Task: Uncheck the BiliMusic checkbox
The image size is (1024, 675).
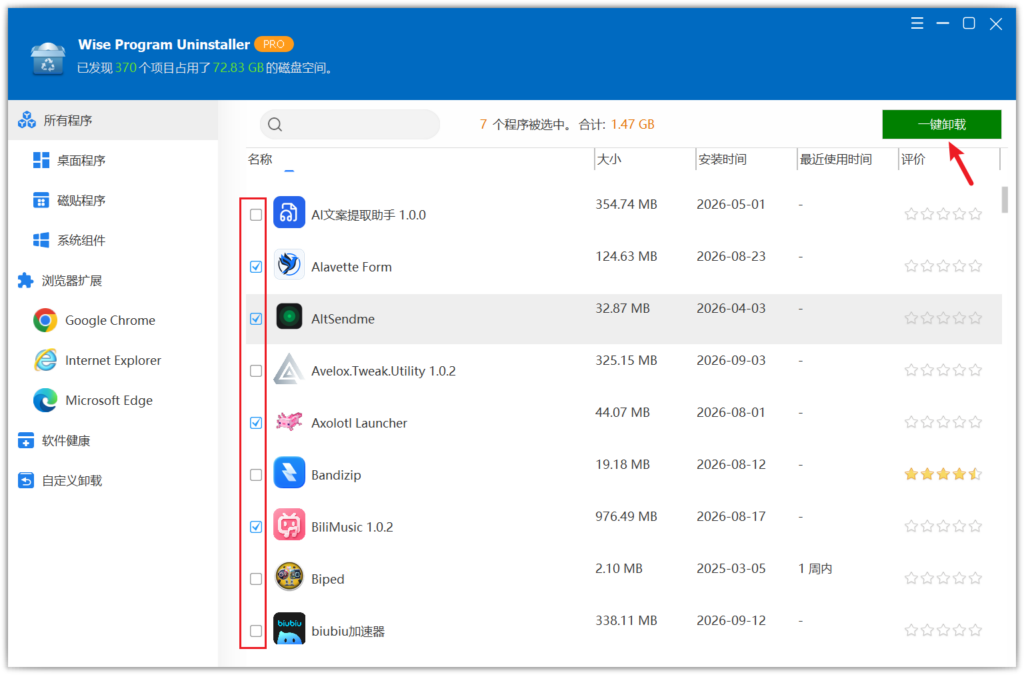Action: (256, 527)
